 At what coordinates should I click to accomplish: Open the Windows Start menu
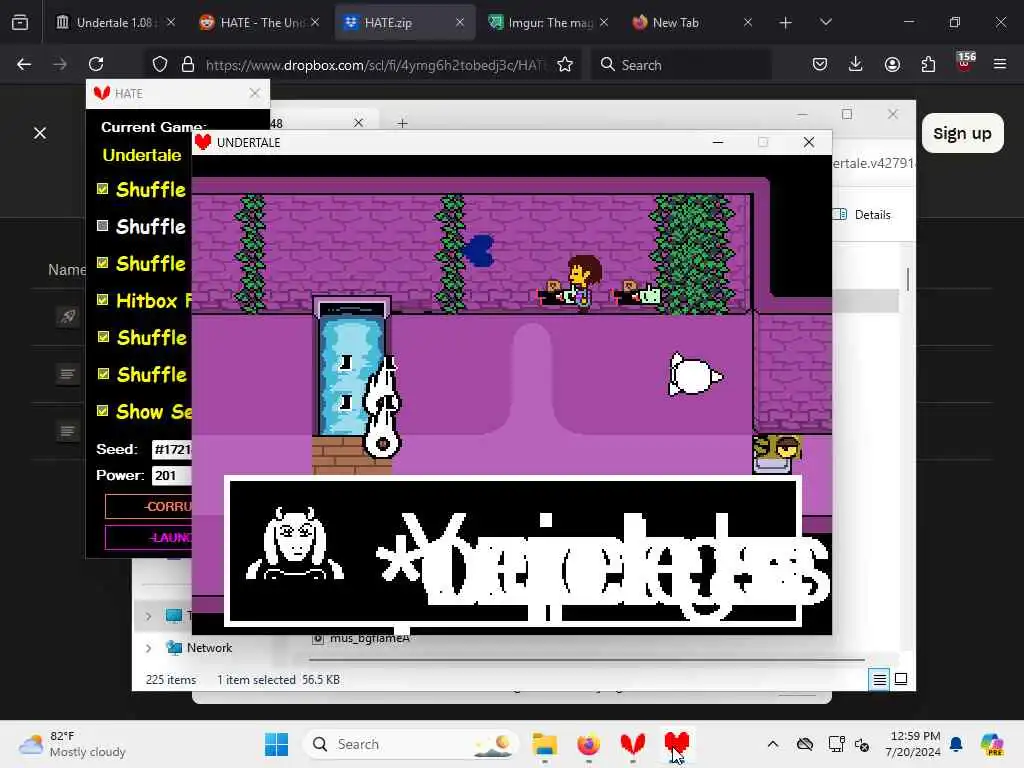(276, 744)
